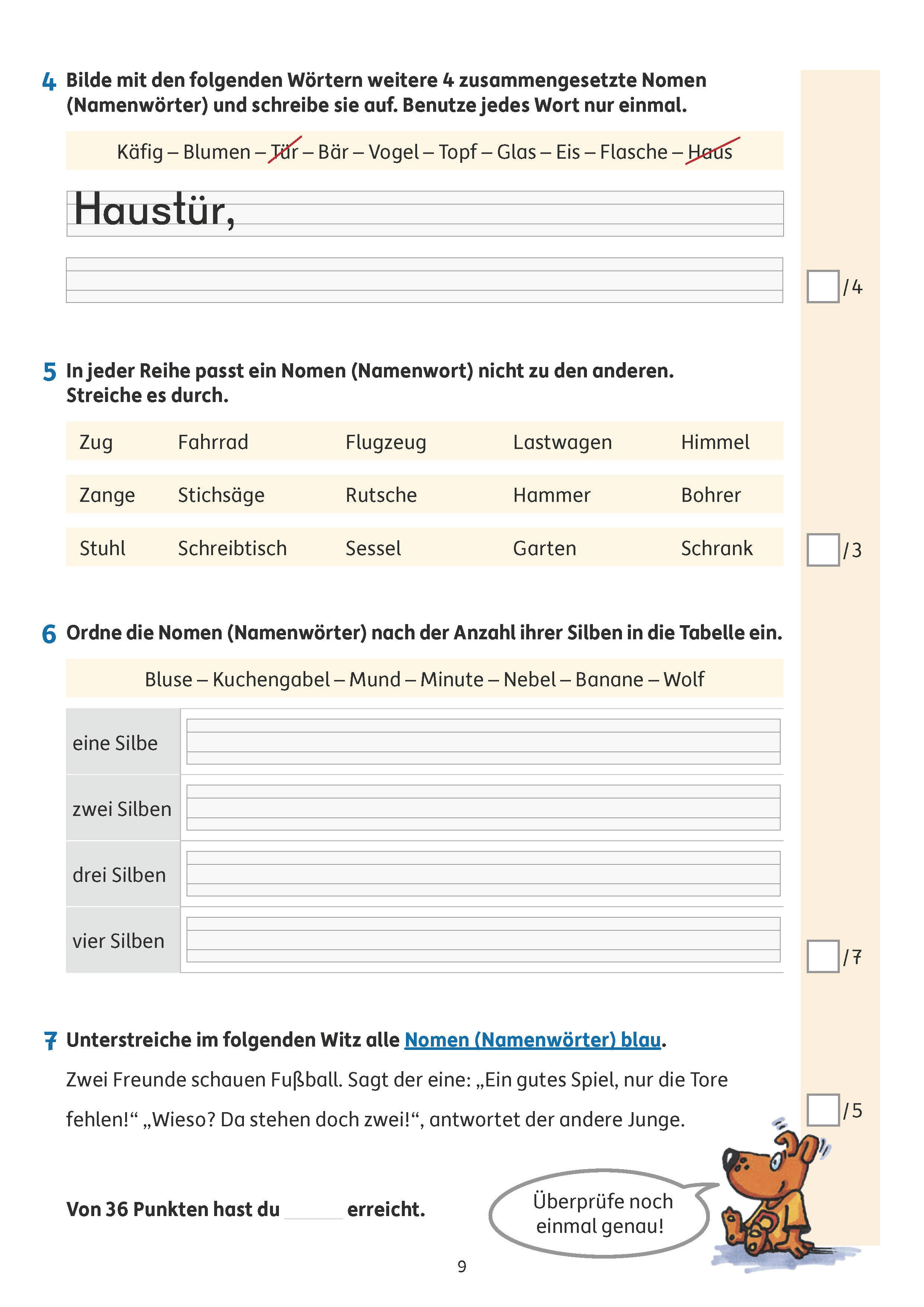Viewport: 924px width, 1307px height.
Task: Click the writing line for 'eine Silbe'
Action: (483, 742)
